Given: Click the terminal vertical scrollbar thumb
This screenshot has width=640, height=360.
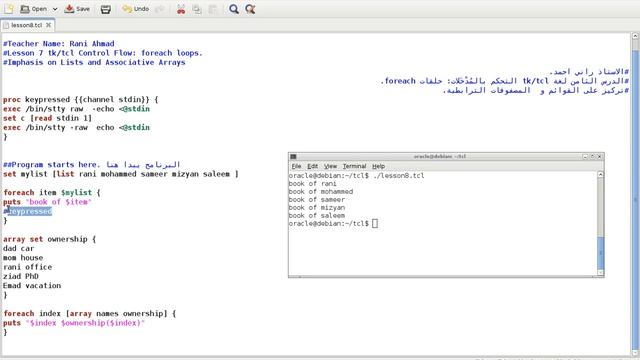Looking at the screenshot, I should 600,252.
